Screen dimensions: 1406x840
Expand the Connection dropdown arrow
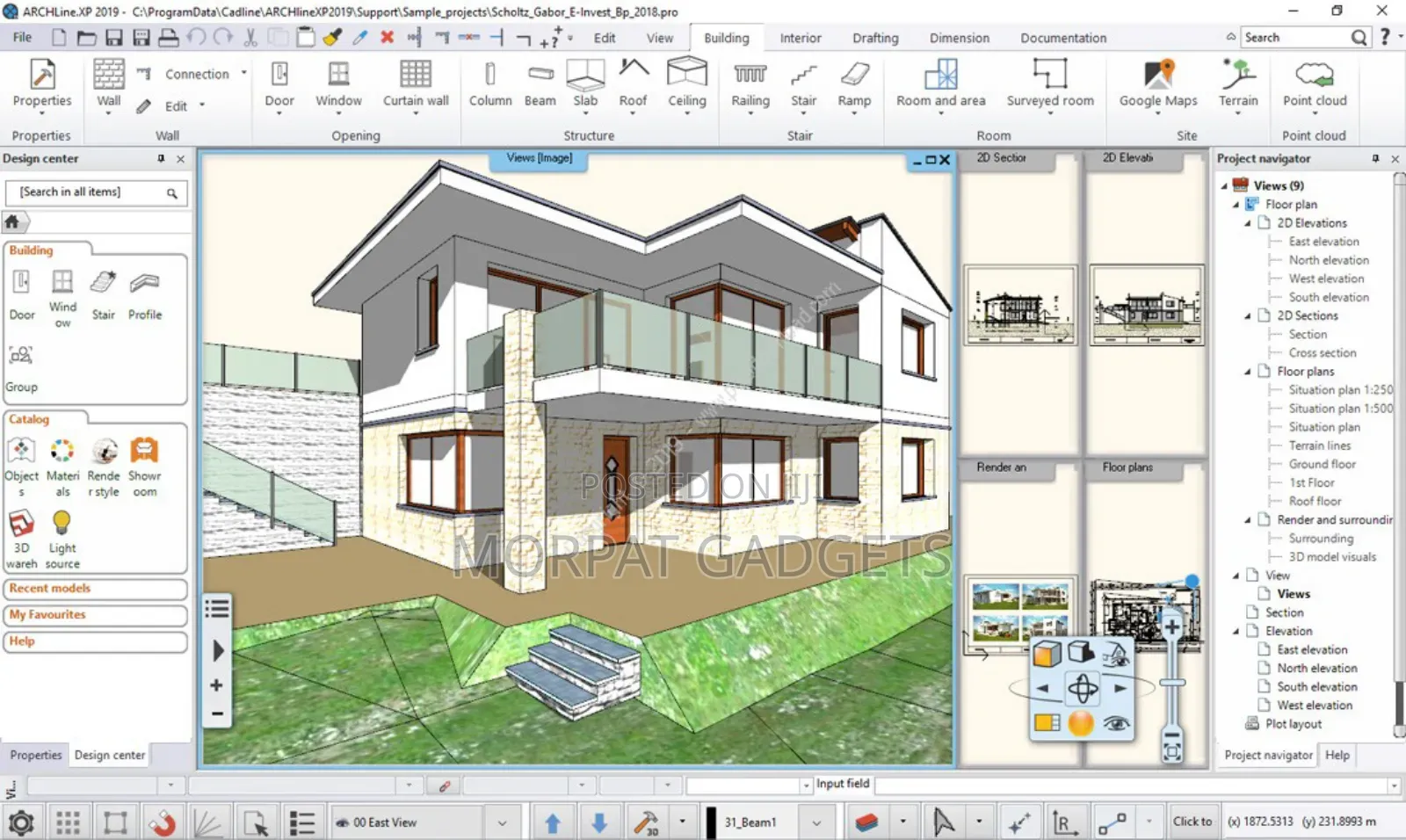pyautogui.click(x=244, y=74)
